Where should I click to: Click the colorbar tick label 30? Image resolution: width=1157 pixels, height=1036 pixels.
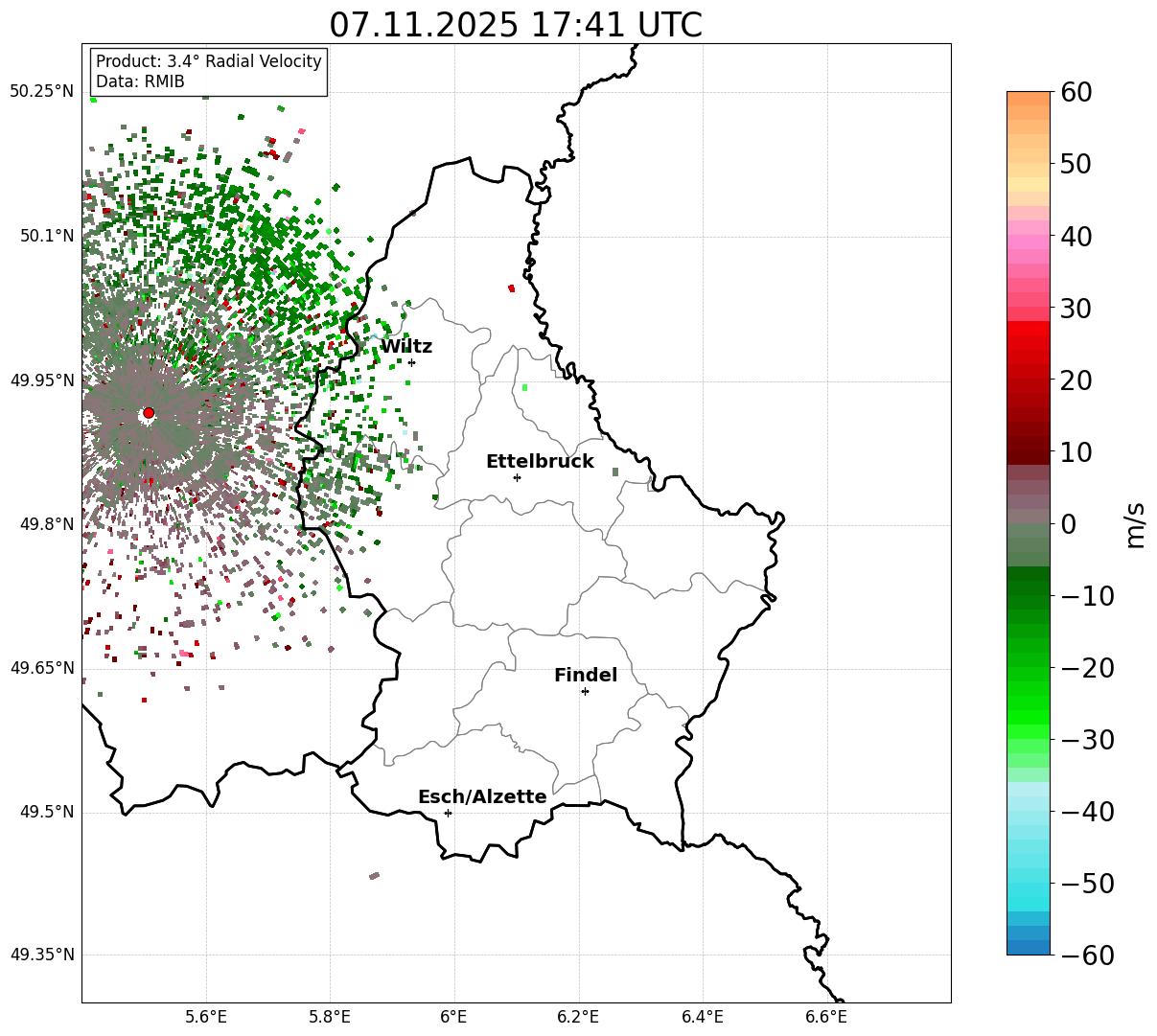[x=1077, y=309]
